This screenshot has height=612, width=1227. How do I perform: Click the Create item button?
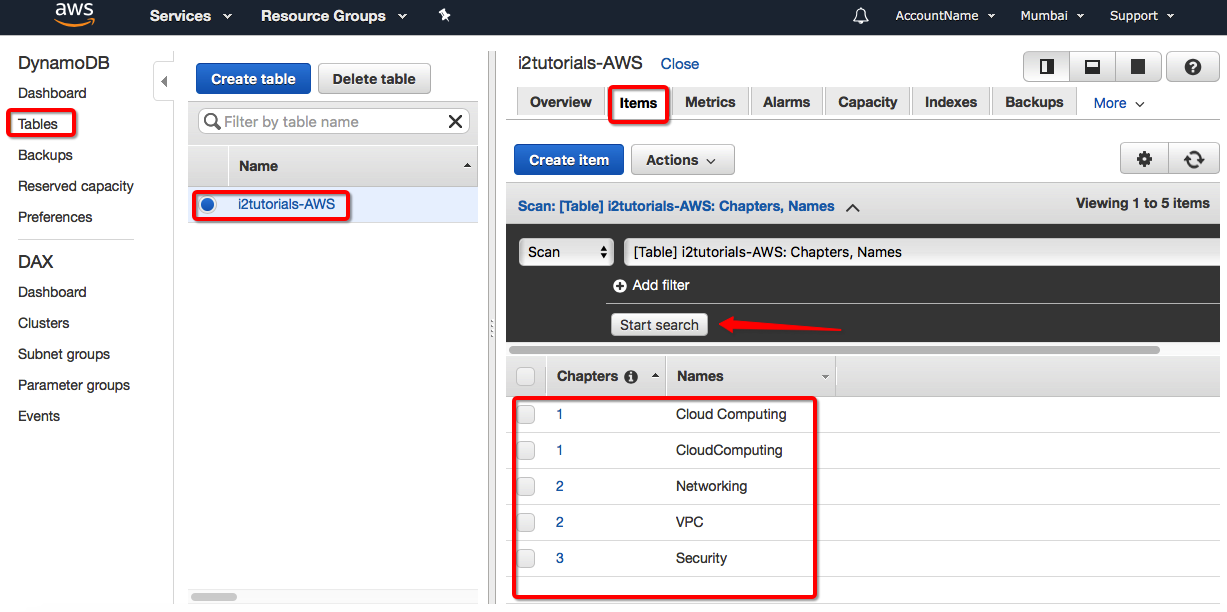[568, 160]
